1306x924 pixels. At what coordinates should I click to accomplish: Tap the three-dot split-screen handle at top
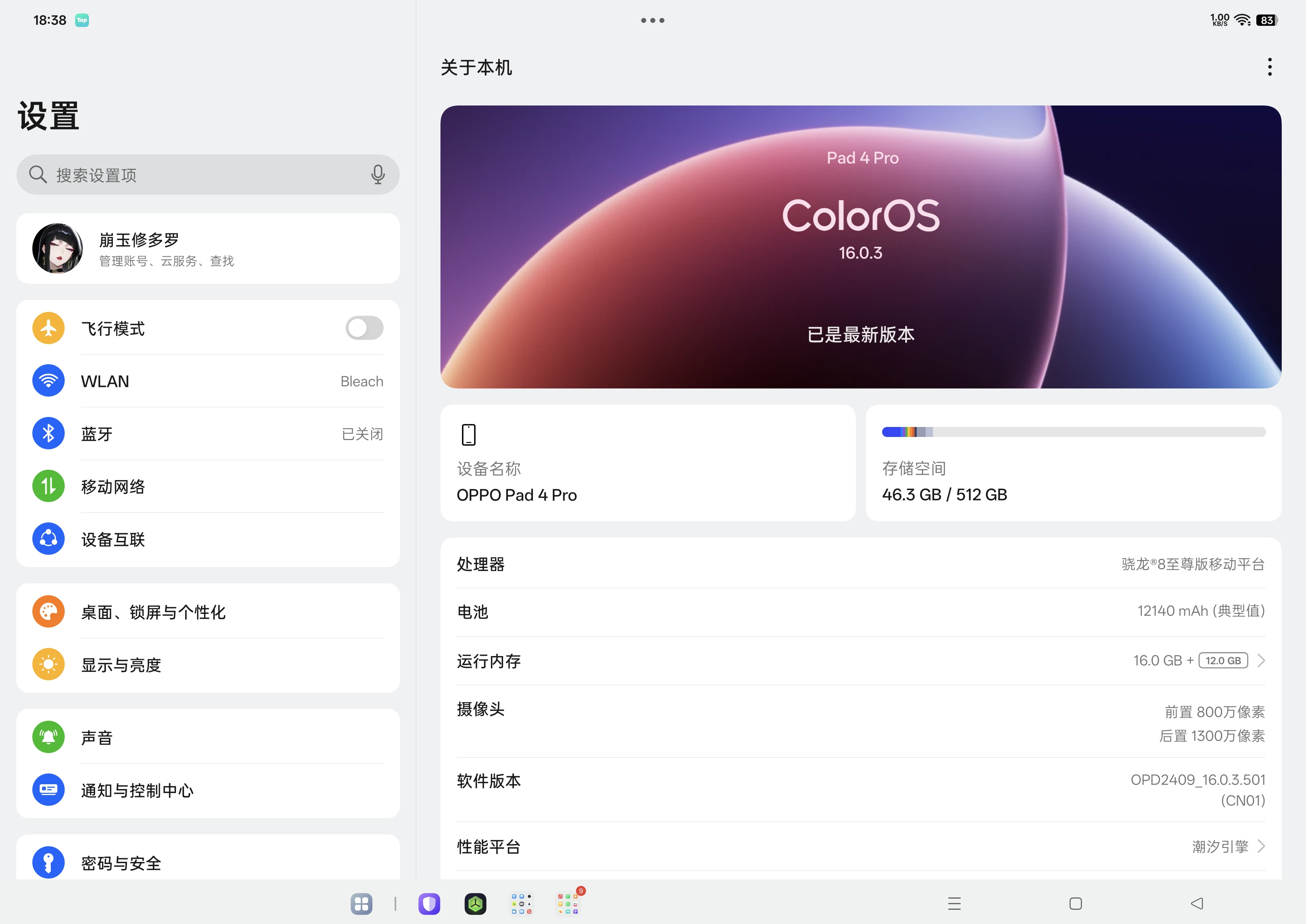click(x=652, y=20)
